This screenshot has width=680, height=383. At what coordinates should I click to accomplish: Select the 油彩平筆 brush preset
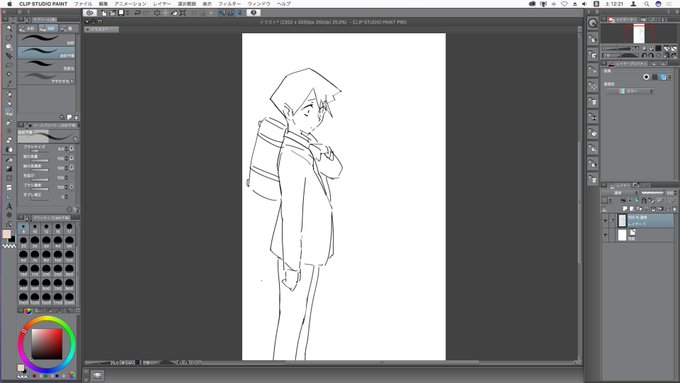point(47,53)
